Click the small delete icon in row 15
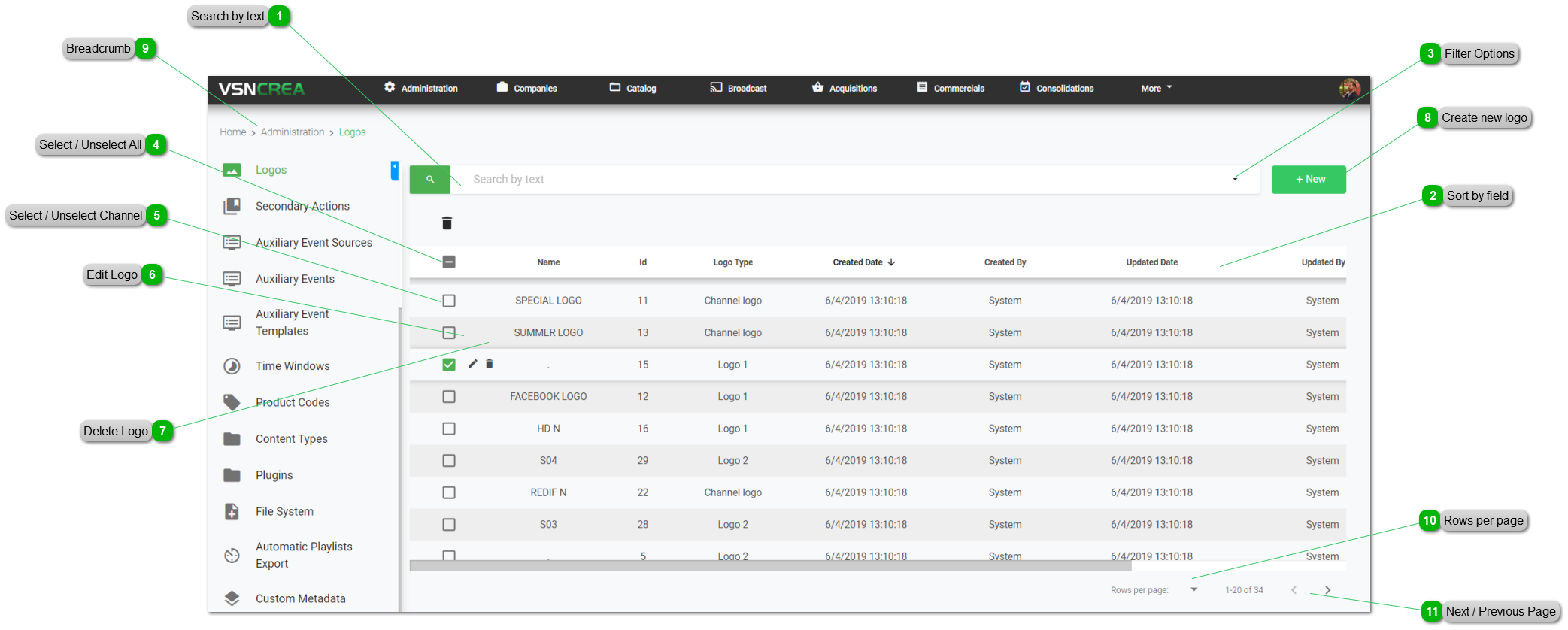 489,364
